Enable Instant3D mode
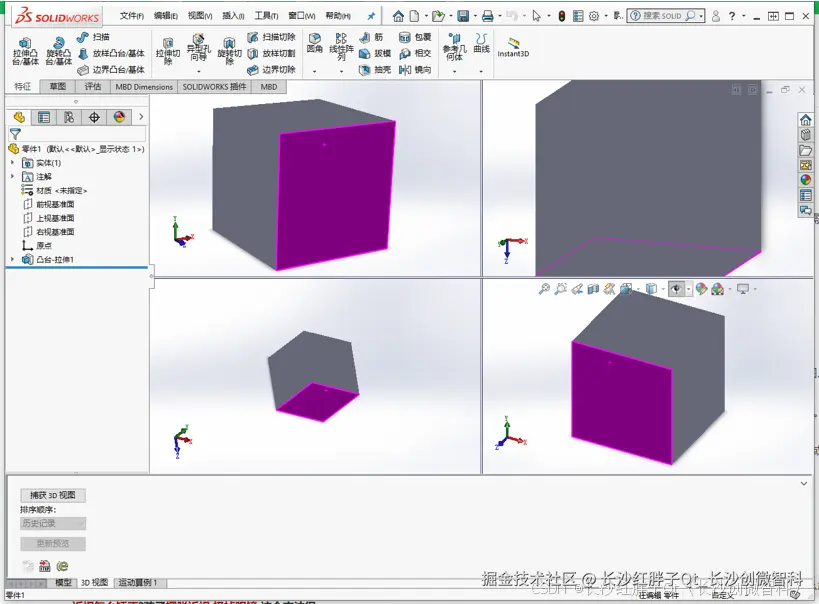Screen dimensions: 819x604 pos(512,46)
